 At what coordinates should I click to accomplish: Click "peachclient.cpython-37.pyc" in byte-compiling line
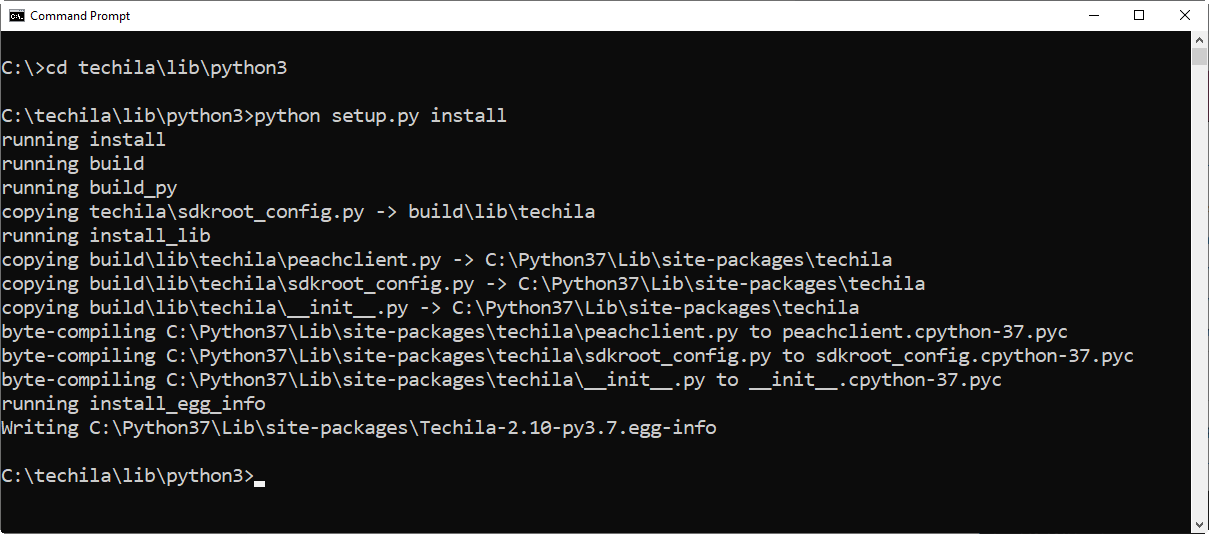coord(925,332)
